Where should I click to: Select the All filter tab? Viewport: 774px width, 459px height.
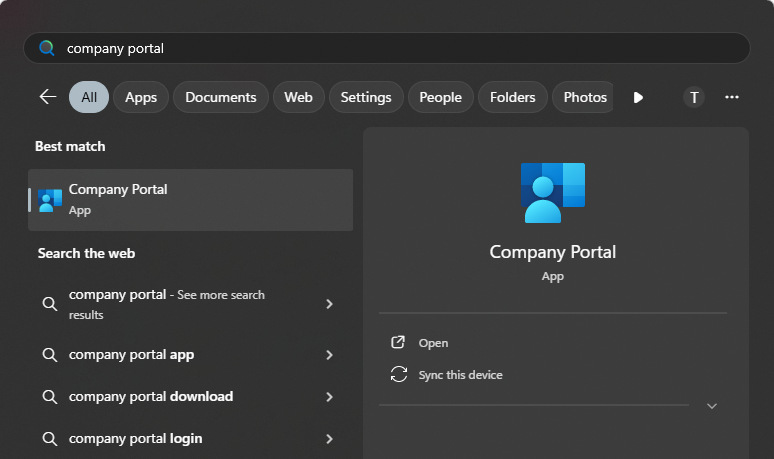tap(89, 97)
